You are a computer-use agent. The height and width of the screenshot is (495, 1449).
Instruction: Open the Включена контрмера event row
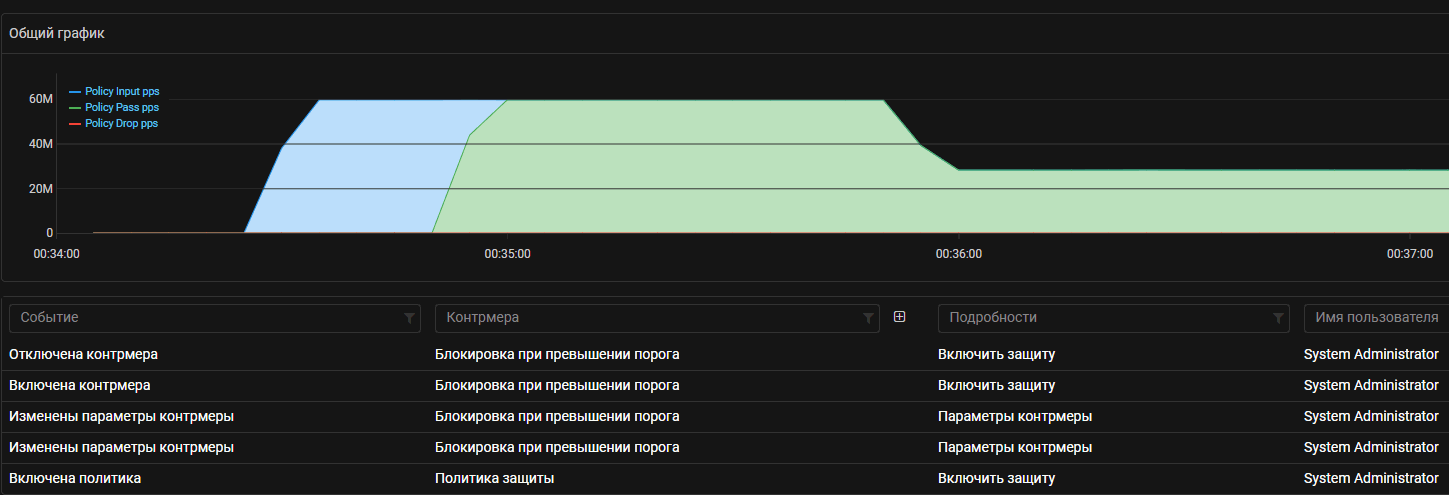[80, 385]
